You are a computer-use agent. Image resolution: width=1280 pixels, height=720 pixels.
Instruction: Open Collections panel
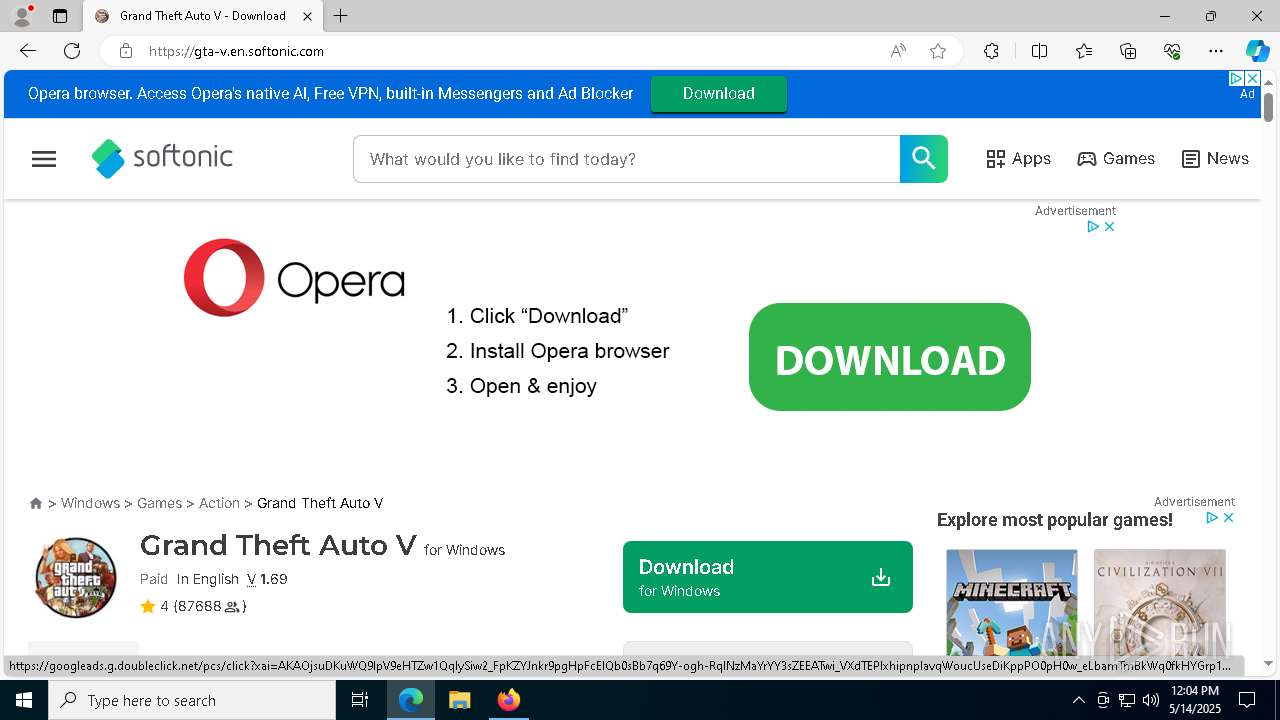click(x=1128, y=51)
